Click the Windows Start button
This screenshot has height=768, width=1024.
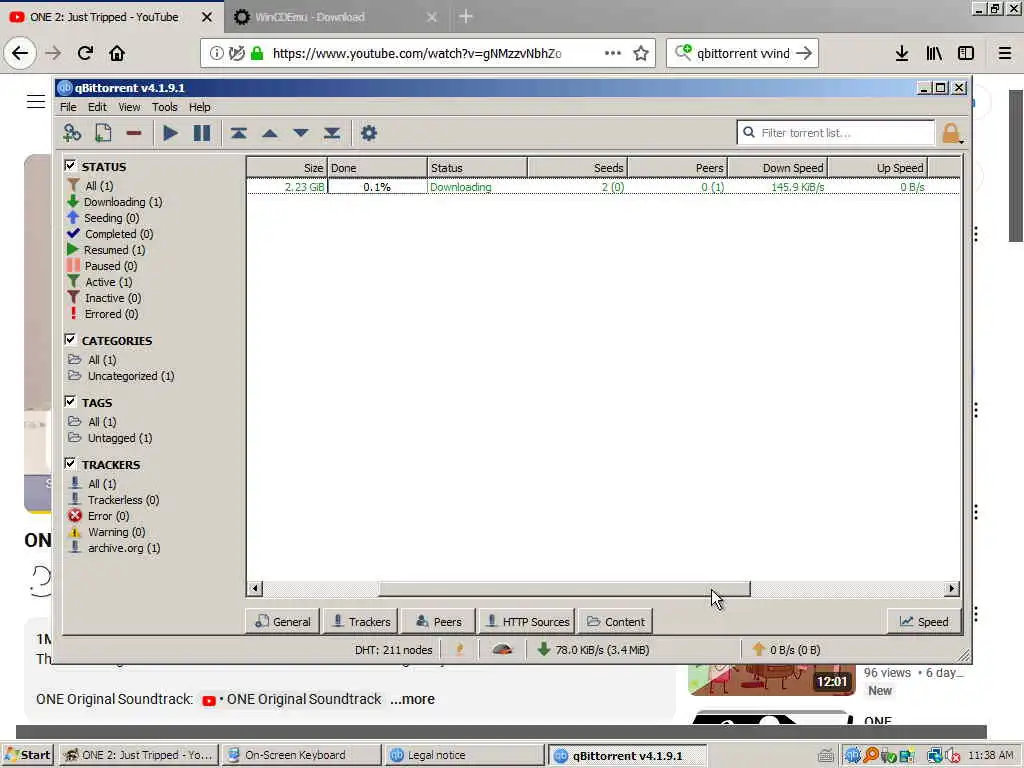tap(28, 755)
